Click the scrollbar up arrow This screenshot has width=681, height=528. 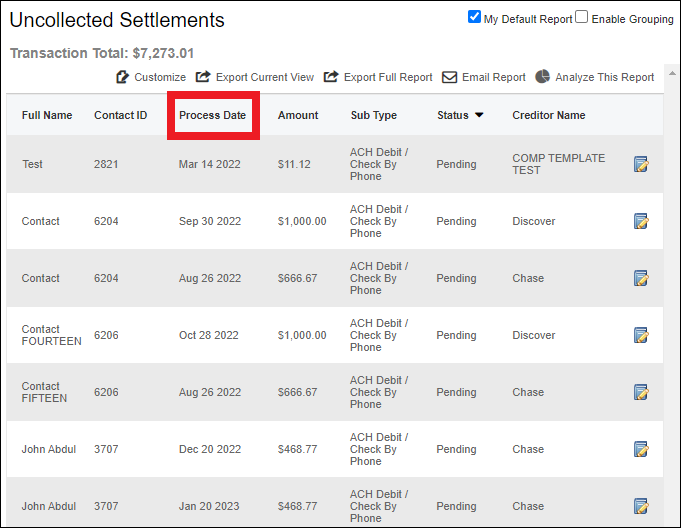(672, 73)
